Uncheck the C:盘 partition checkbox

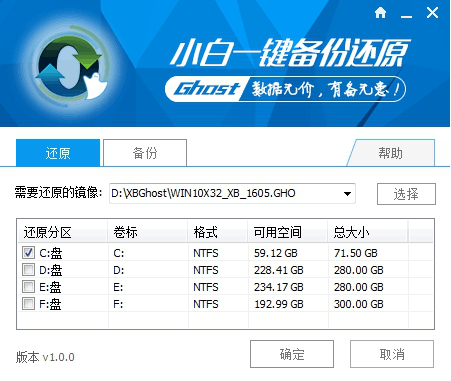28,253
